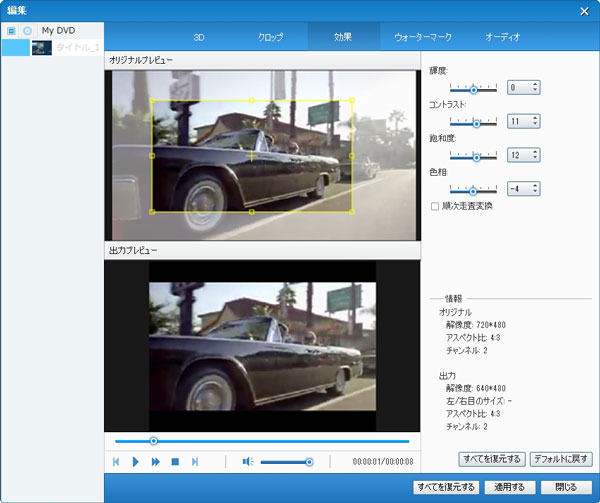
Task: Click the My DVD disc icon
Action: point(27,31)
